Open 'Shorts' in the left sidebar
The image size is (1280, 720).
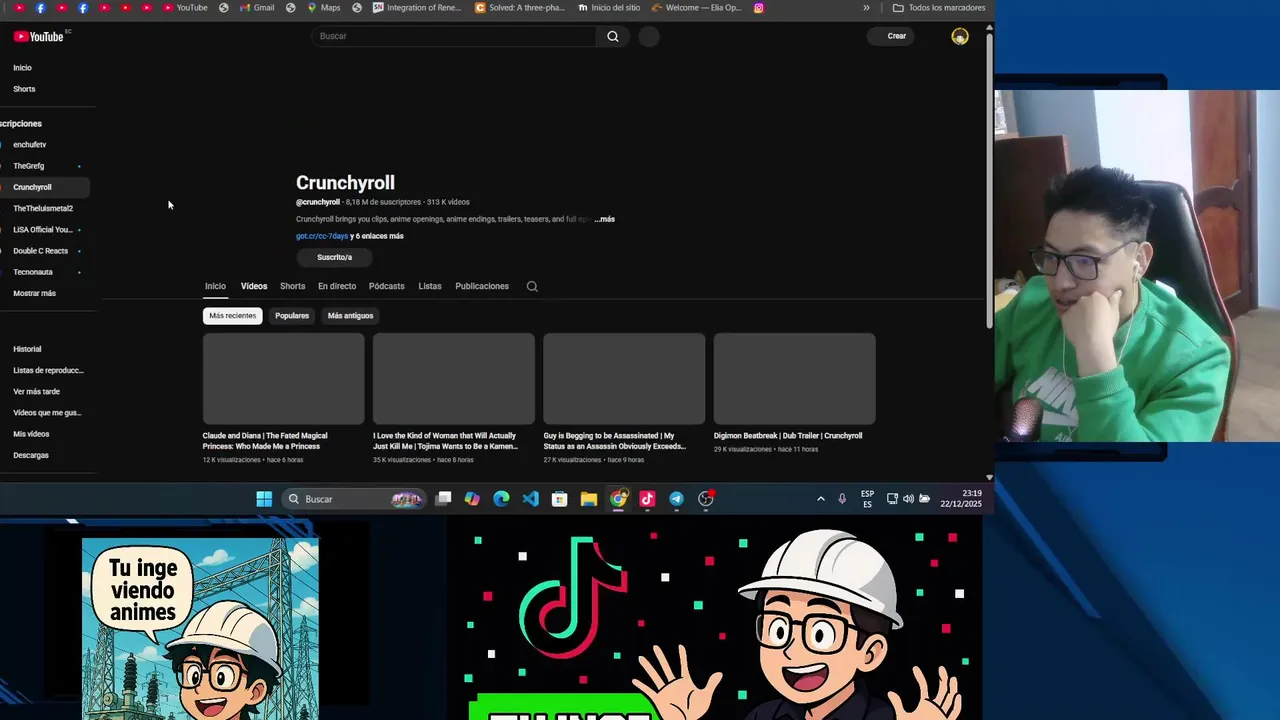click(24, 89)
